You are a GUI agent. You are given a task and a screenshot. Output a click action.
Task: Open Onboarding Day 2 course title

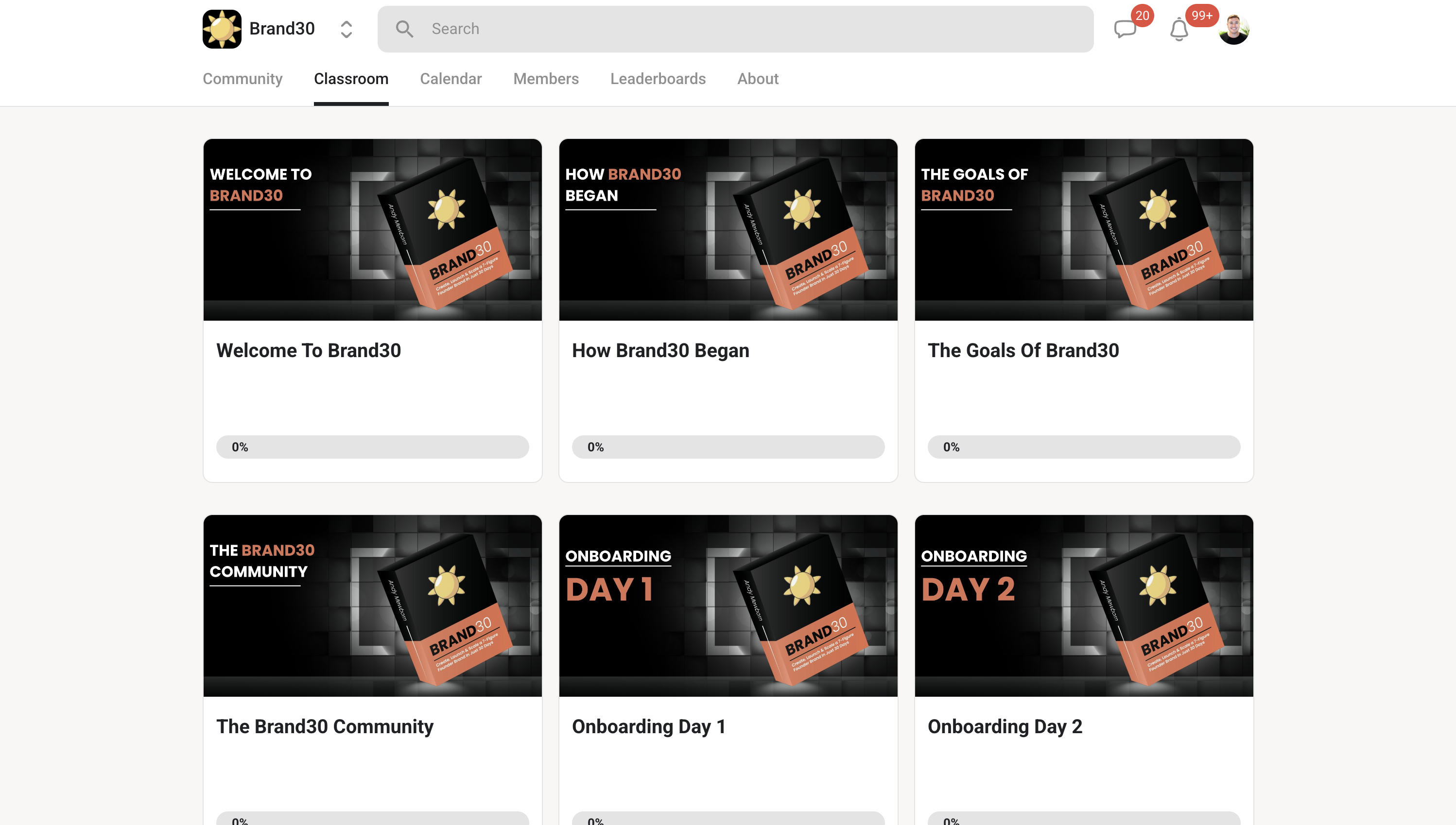[1005, 726]
